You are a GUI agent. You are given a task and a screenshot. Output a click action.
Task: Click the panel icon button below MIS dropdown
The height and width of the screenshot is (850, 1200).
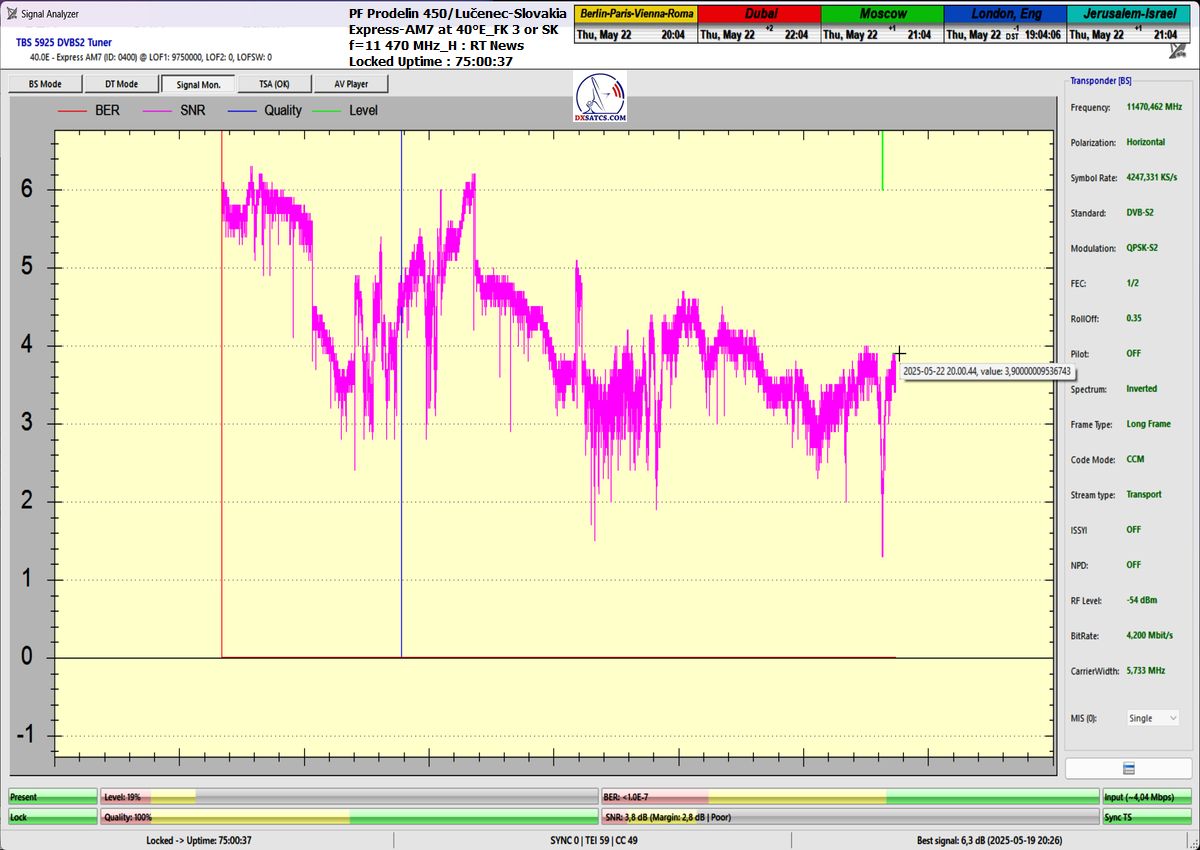point(1128,768)
